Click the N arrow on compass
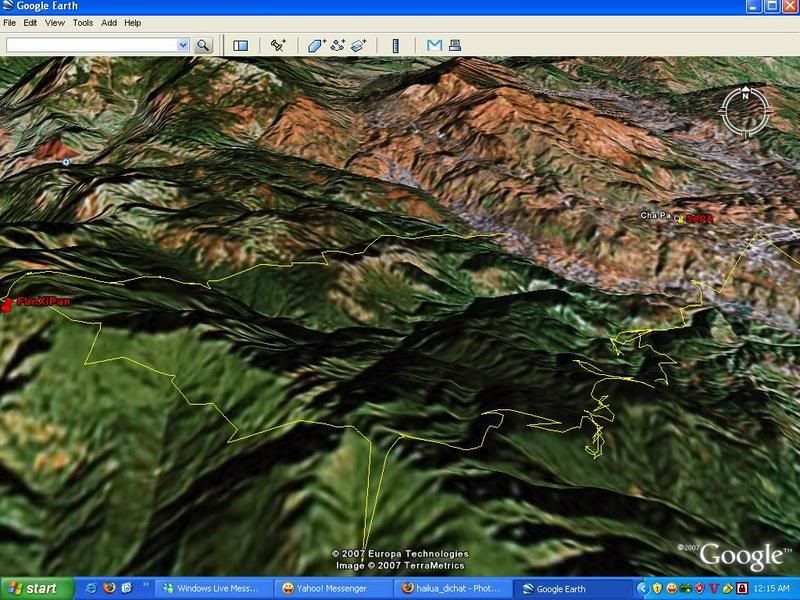Viewport: 800px width, 600px height. coord(745,94)
